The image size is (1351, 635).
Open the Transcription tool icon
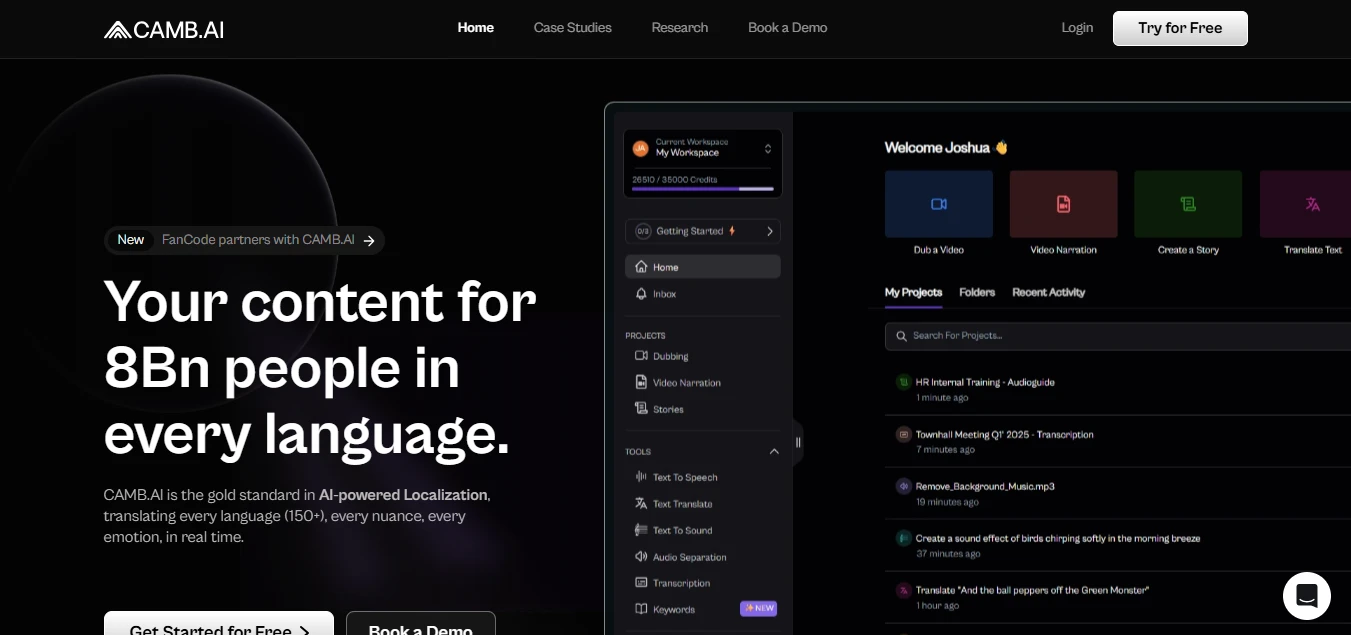pyautogui.click(x=641, y=583)
